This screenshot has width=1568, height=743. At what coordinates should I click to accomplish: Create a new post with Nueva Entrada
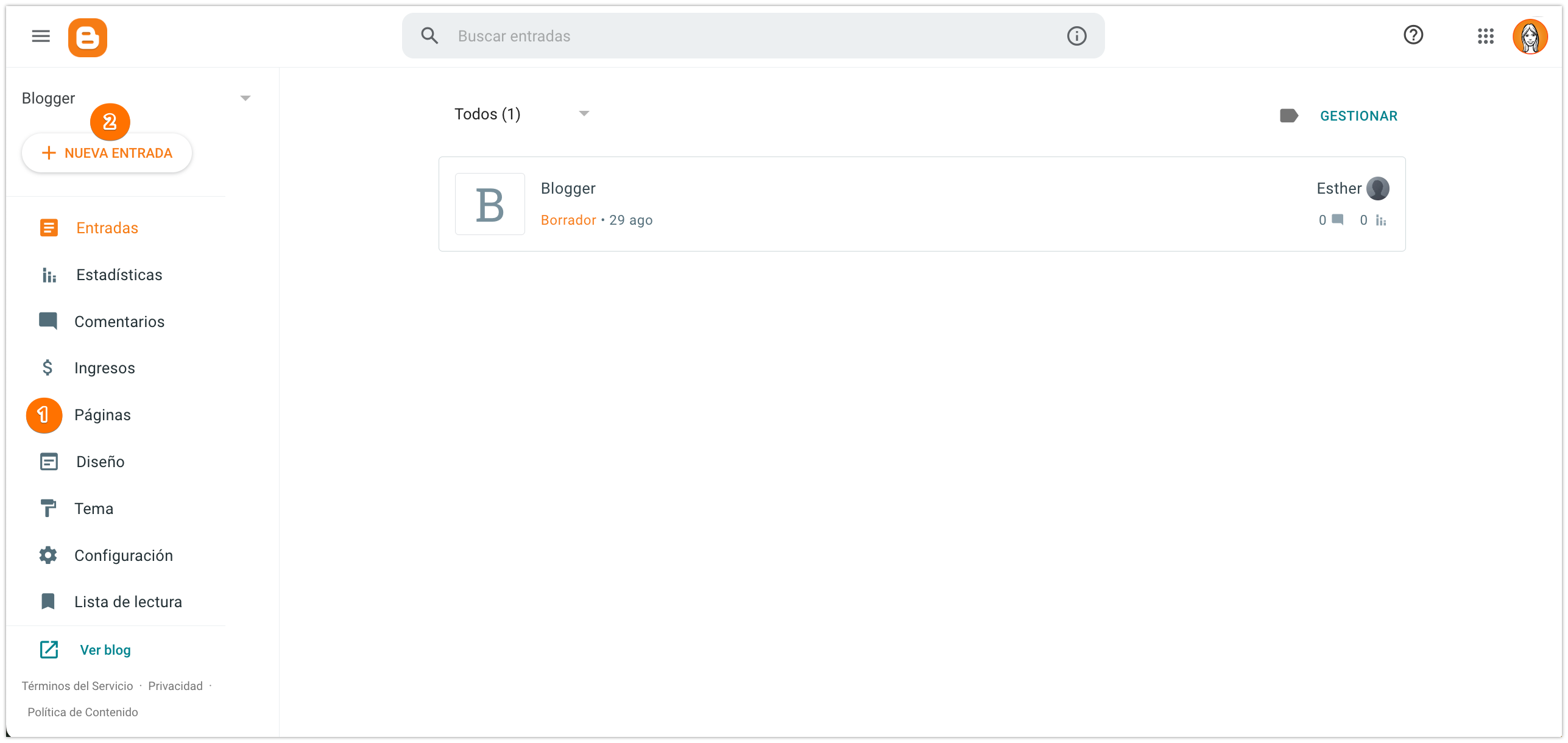(107, 153)
